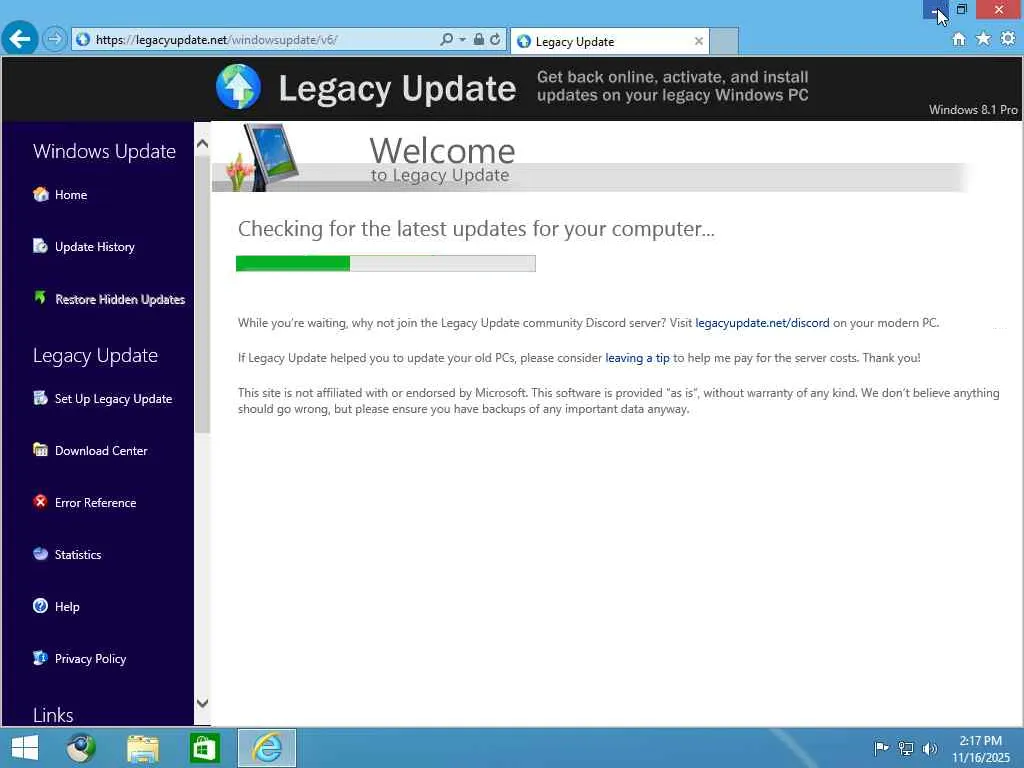The width and height of the screenshot is (1024, 768).
Task: Click the Restore Hidden Updates icon
Action: pyautogui.click(x=40, y=298)
